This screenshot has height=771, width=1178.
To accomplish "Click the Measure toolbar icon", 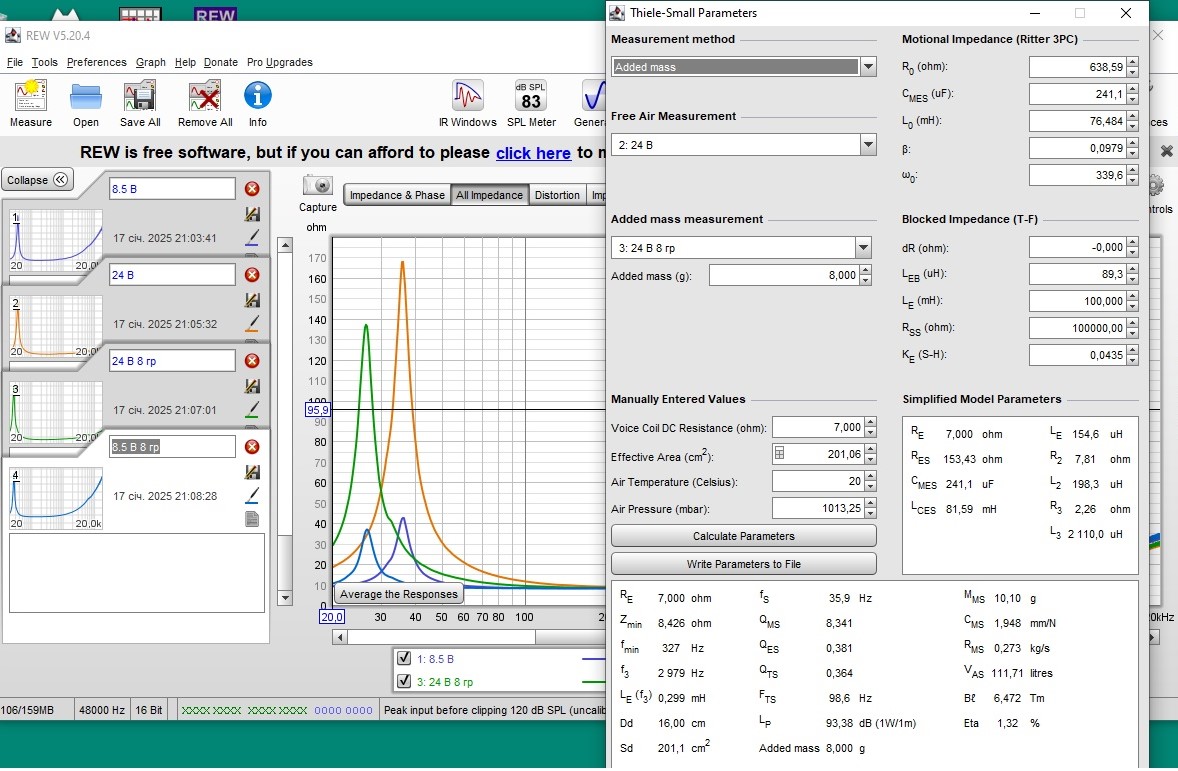I will tap(31, 96).
